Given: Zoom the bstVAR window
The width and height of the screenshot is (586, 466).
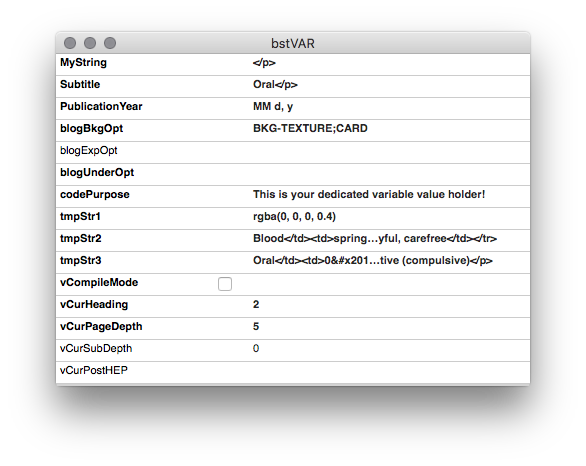Looking at the screenshot, I should pos(110,43).
